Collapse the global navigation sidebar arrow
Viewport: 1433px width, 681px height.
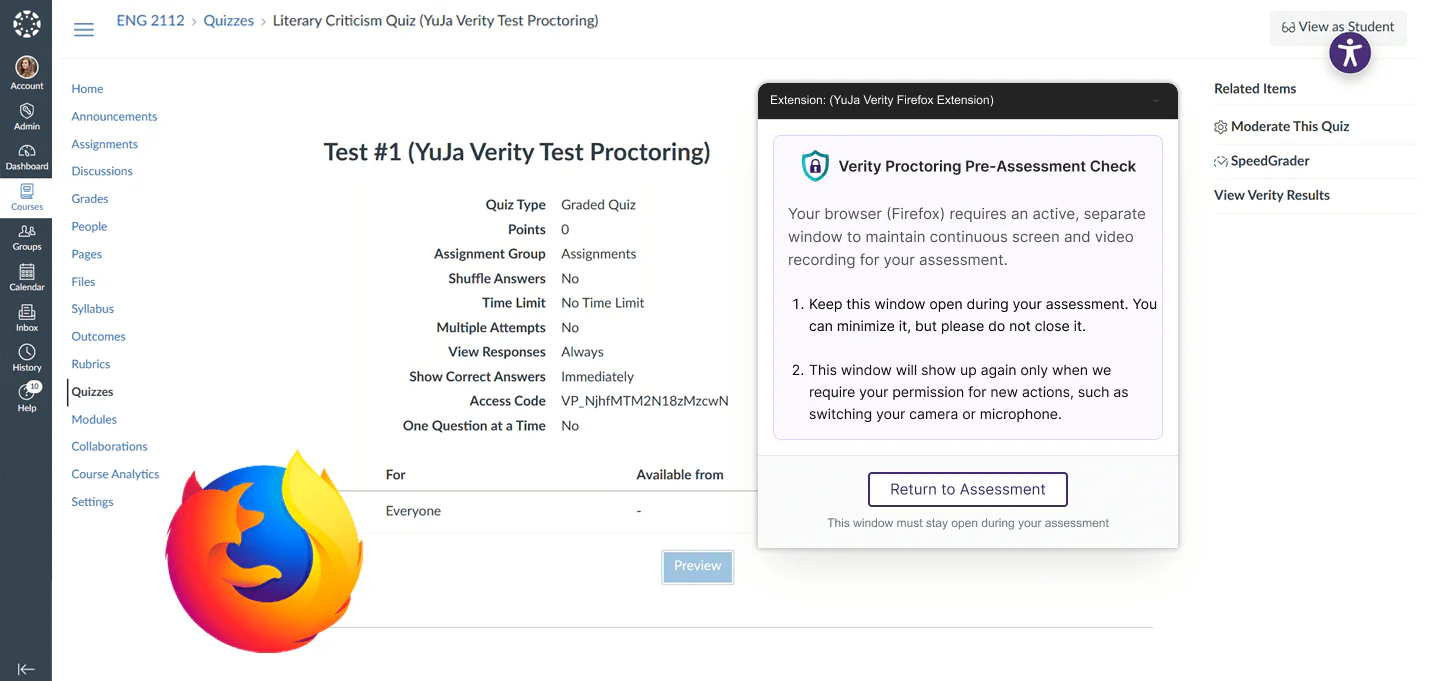(26, 669)
